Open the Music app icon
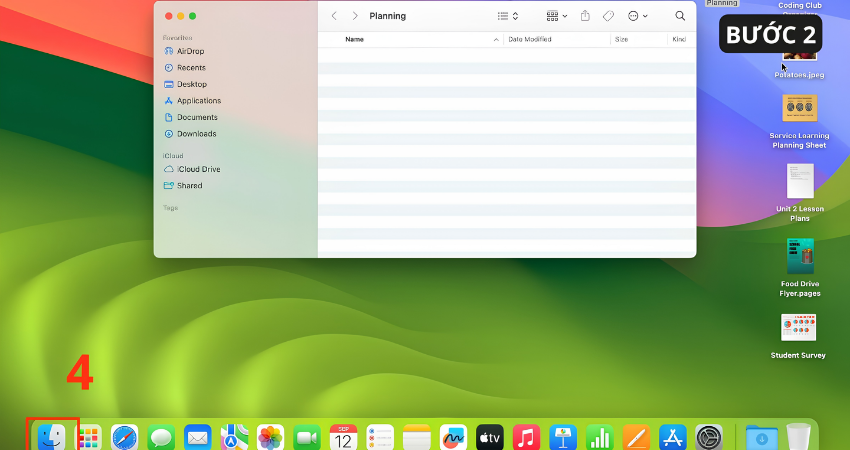 [526, 437]
